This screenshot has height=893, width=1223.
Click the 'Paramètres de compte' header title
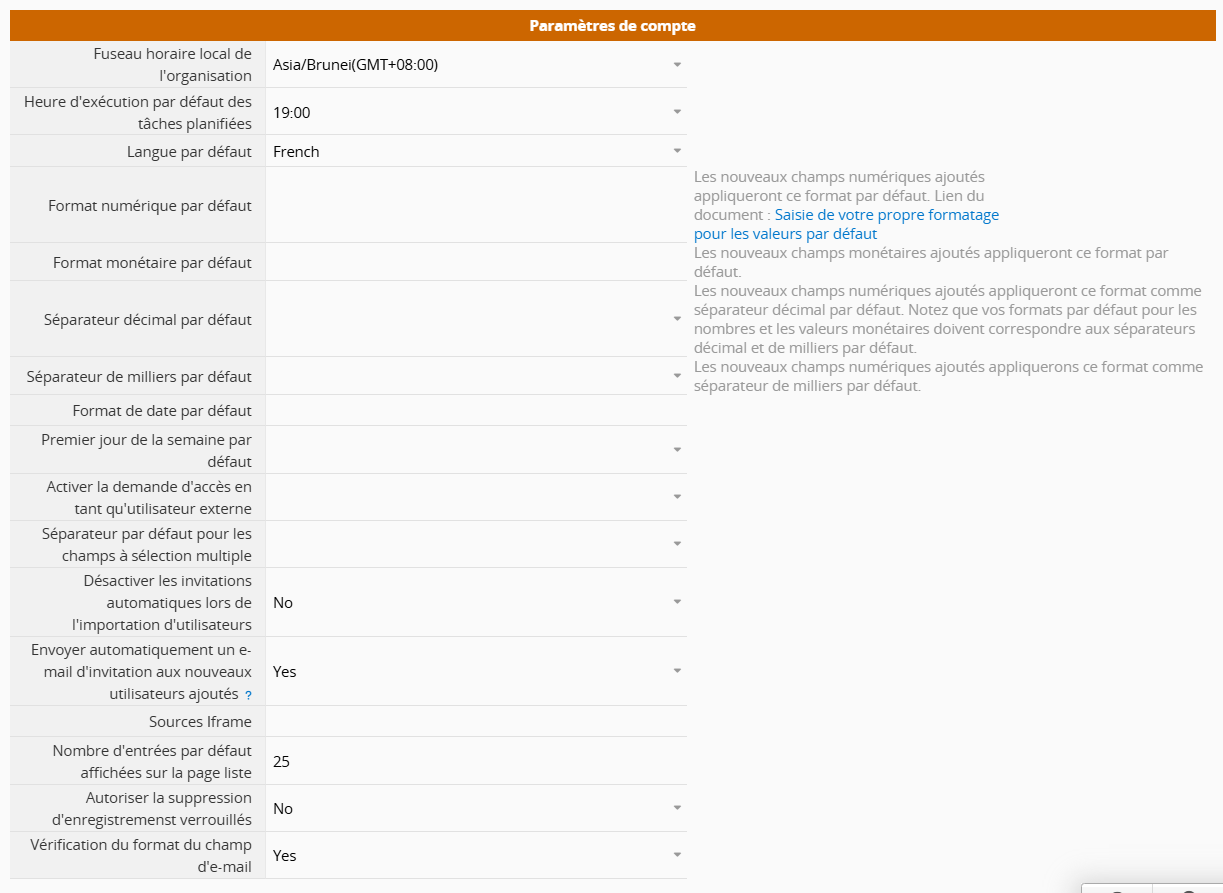[x=612, y=26]
